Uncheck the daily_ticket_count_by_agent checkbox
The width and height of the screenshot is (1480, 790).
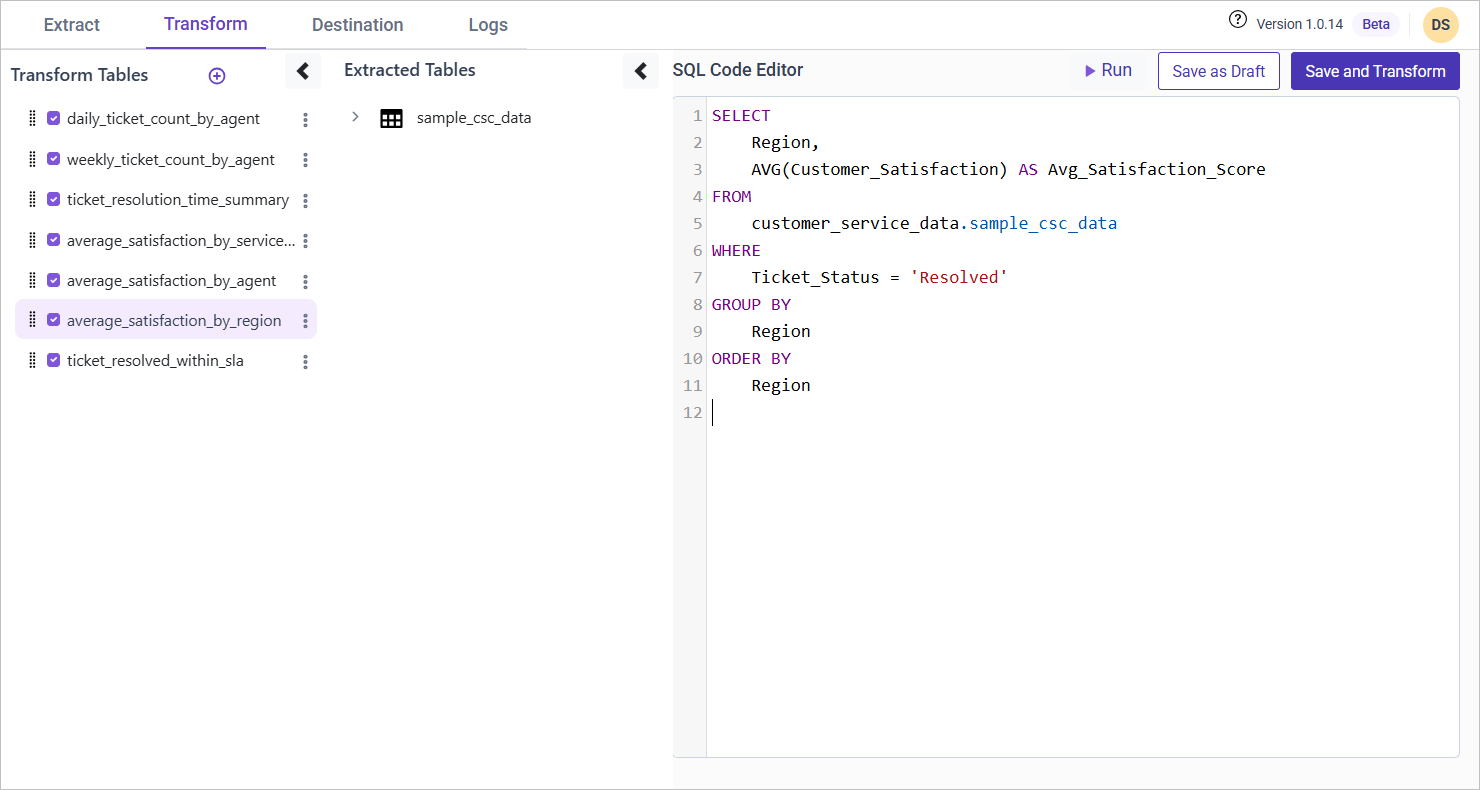[x=54, y=119]
